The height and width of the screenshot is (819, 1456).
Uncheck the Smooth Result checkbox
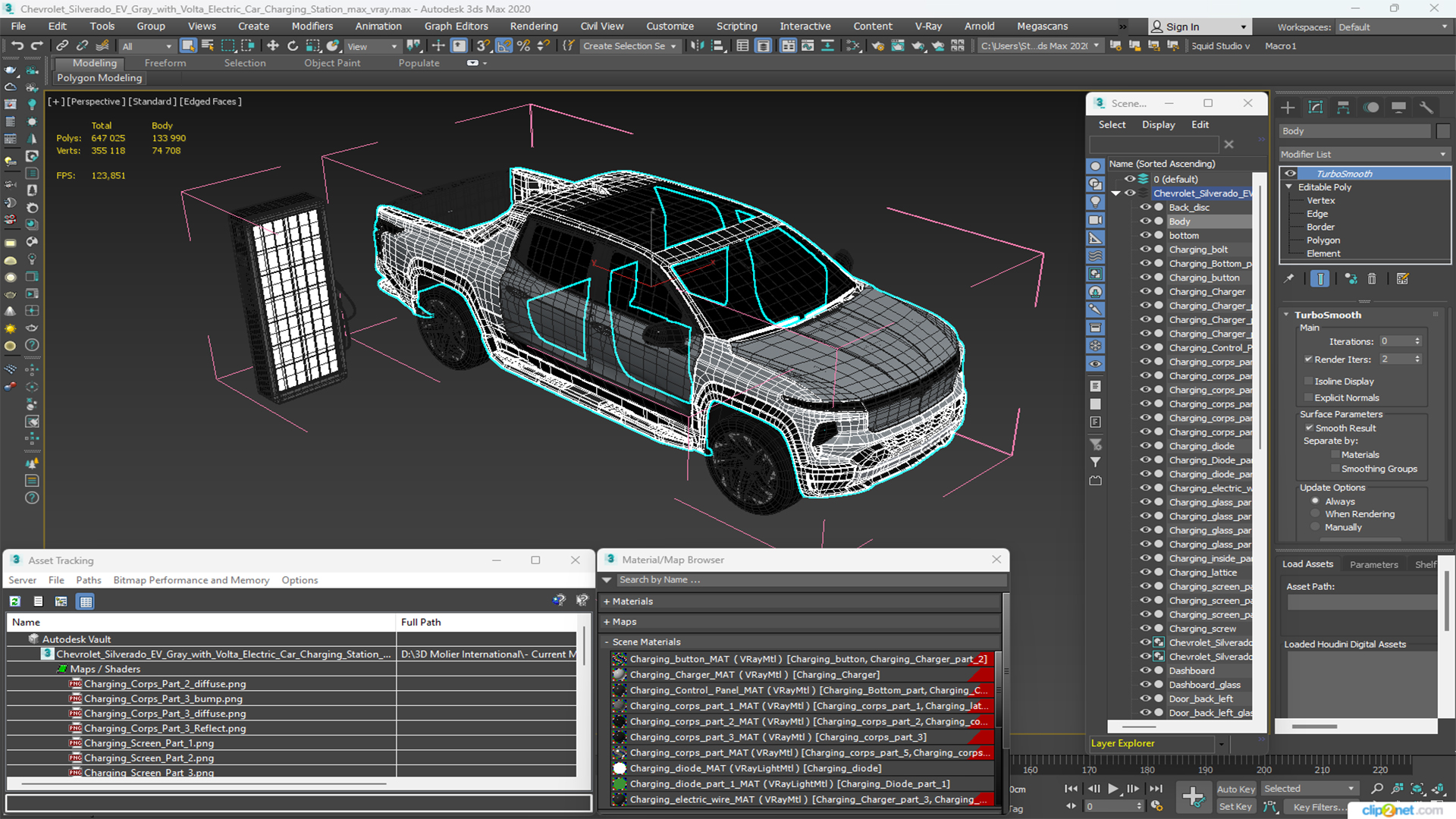click(x=1309, y=428)
